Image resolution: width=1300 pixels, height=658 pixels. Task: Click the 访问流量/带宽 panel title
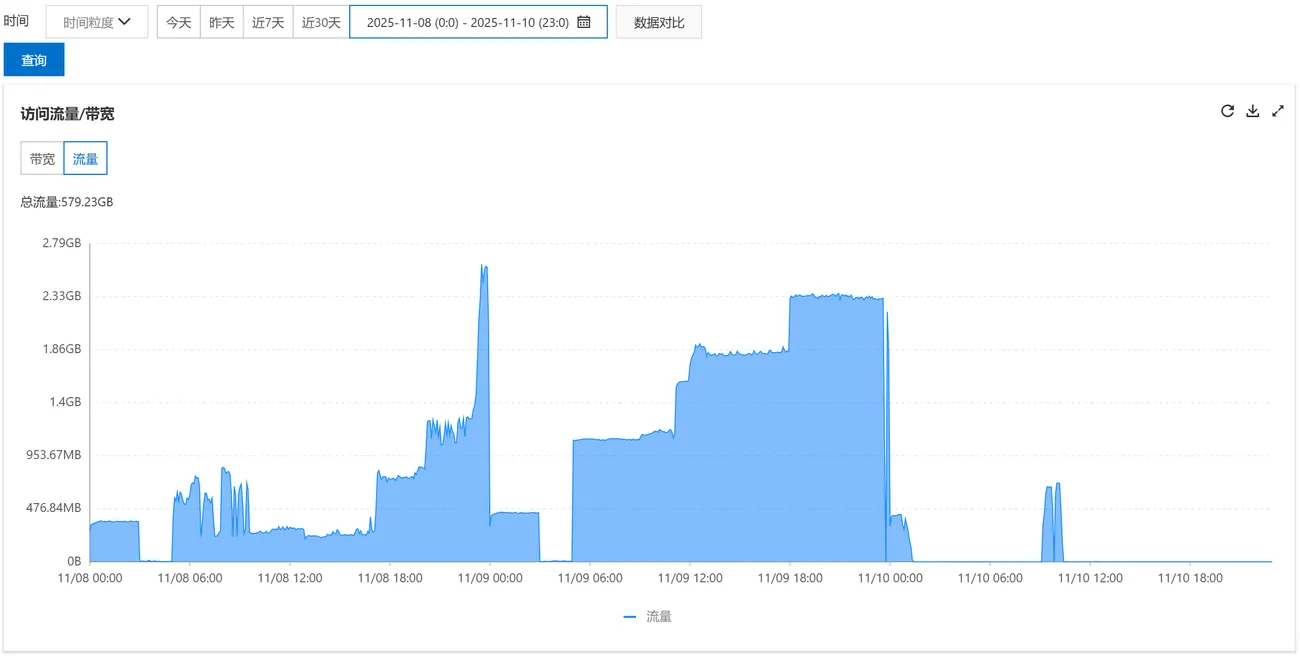[x=68, y=114]
